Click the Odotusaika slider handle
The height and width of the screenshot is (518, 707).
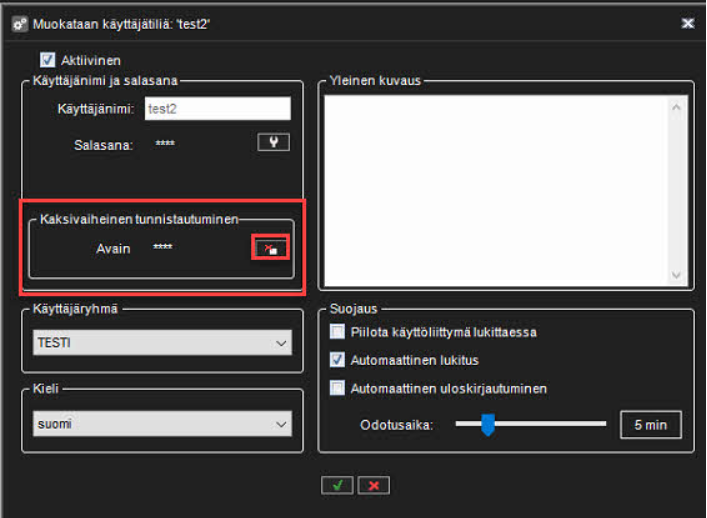pos(488,424)
